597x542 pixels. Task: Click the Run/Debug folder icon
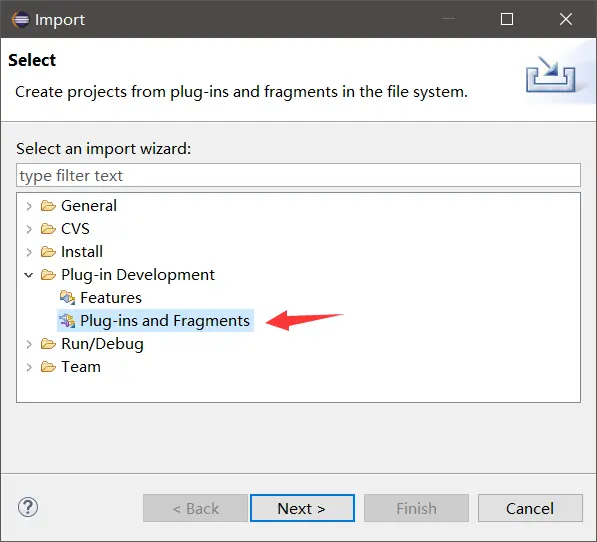tap(48, 344)
